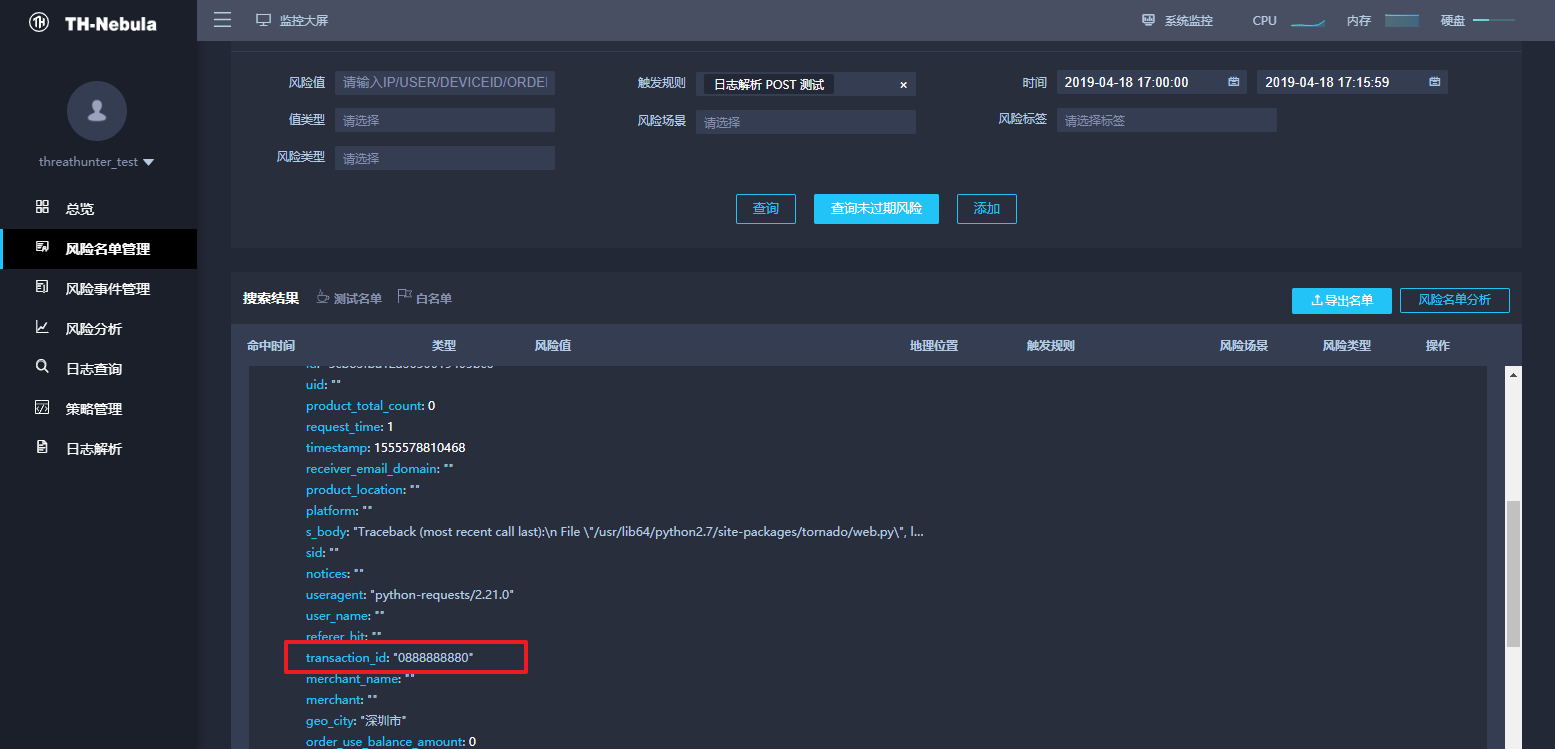Open the 值类型 dropdown
Screen dimensions: 1555x749
coord(445,120)
